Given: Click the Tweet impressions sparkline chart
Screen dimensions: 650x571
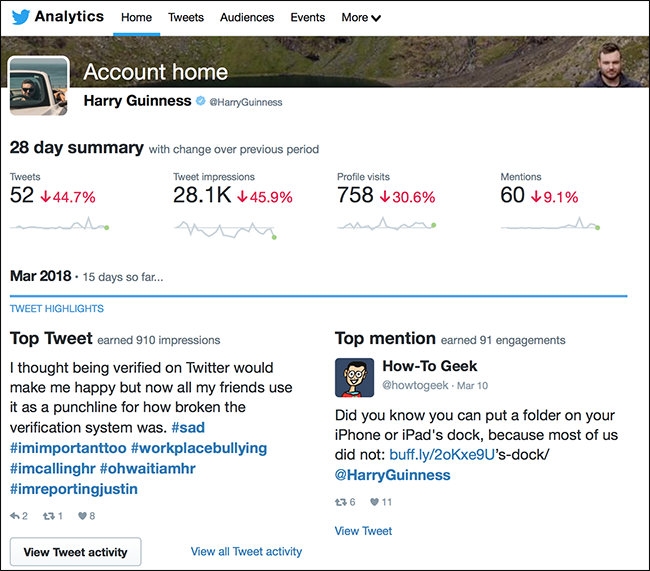Looking at the screenshot, I should click(x=225, y=229).
